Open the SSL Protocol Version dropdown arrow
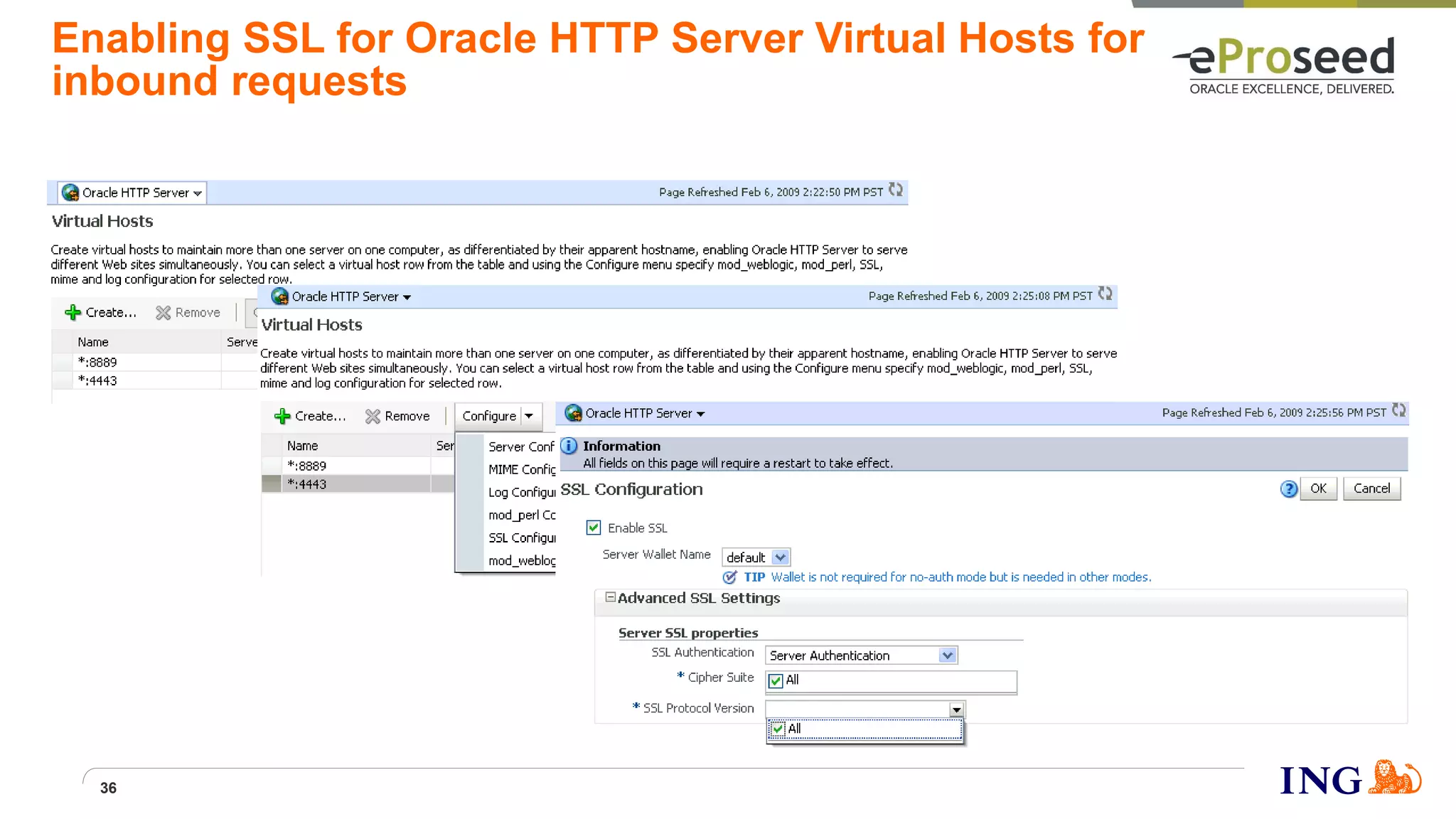The image size is (1456, 819). point(956,710)
